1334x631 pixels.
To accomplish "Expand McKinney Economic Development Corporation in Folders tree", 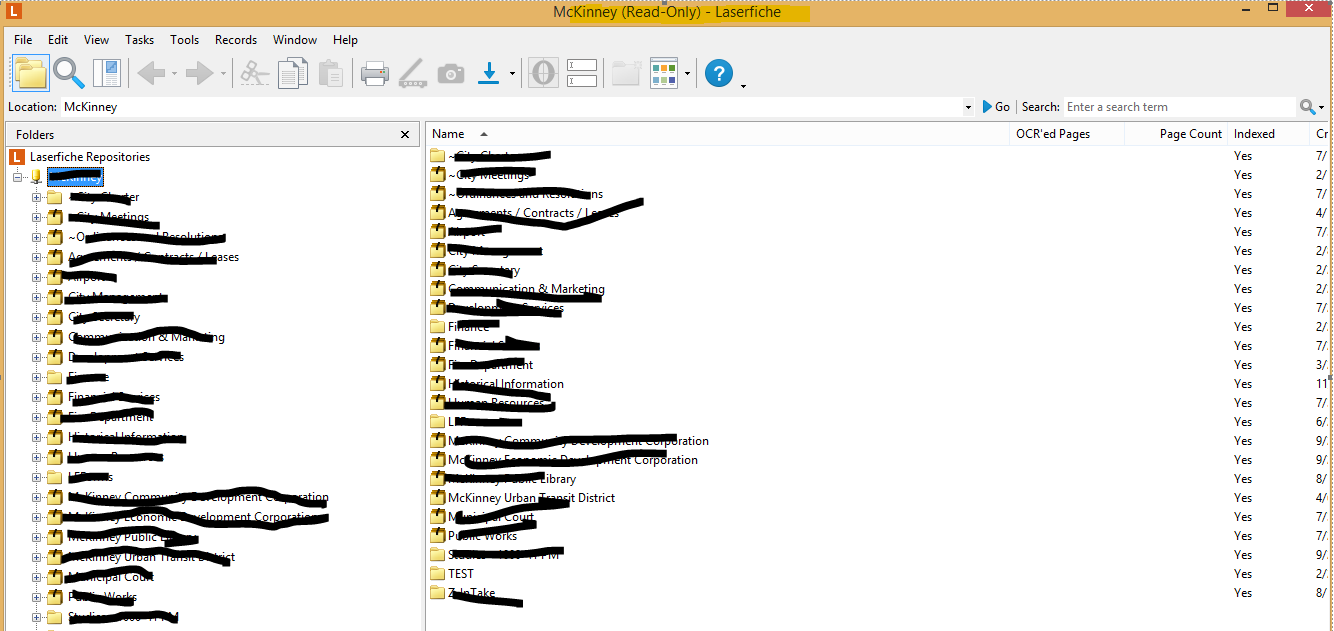I will click(37, 517).
